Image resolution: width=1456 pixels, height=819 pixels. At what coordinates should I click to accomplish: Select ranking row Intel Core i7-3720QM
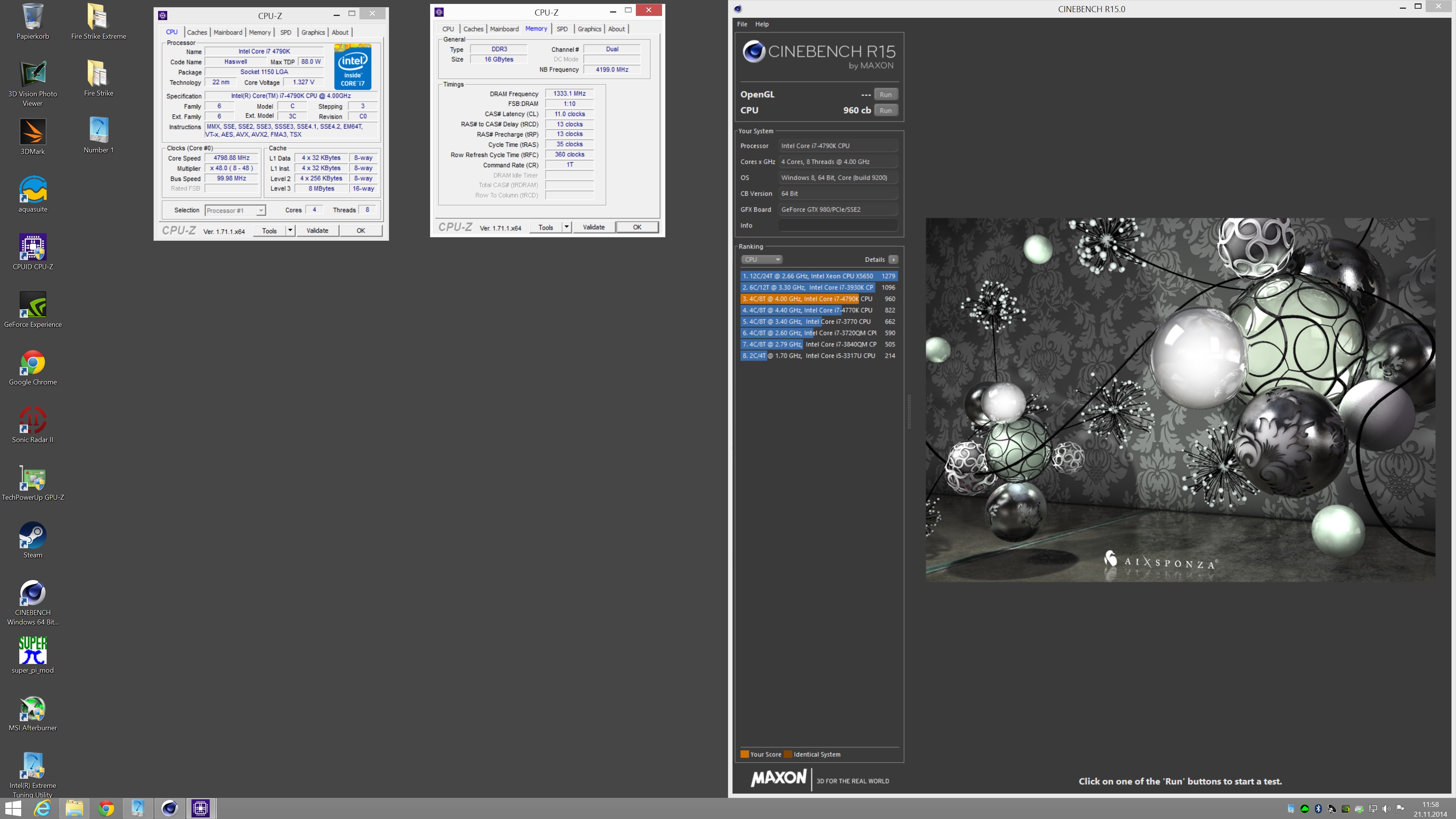coord(819,333)
